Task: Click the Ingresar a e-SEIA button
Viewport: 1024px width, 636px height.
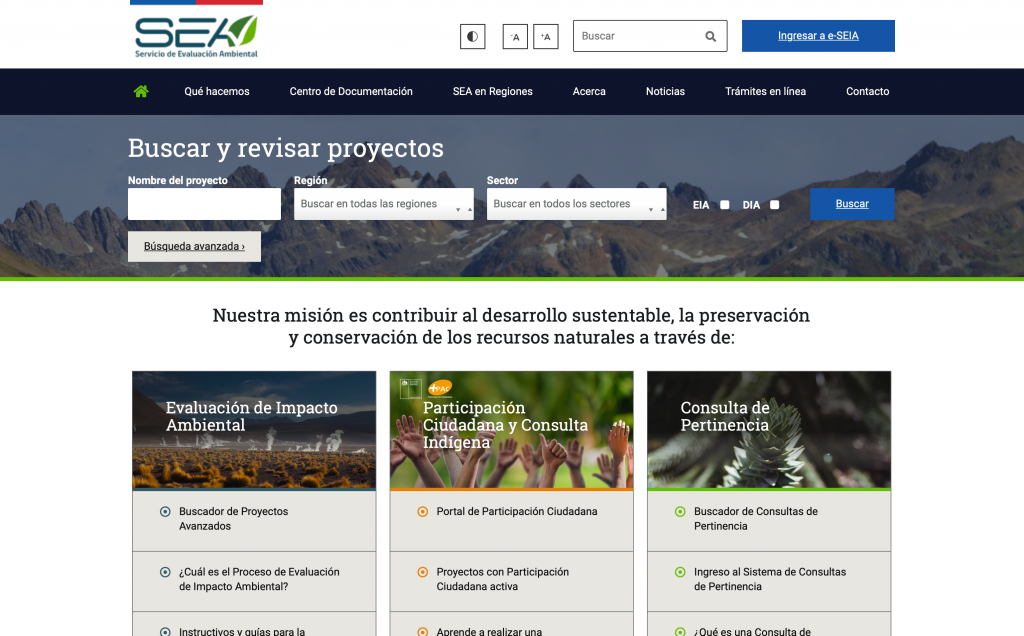Action: [x=818, y=36]
